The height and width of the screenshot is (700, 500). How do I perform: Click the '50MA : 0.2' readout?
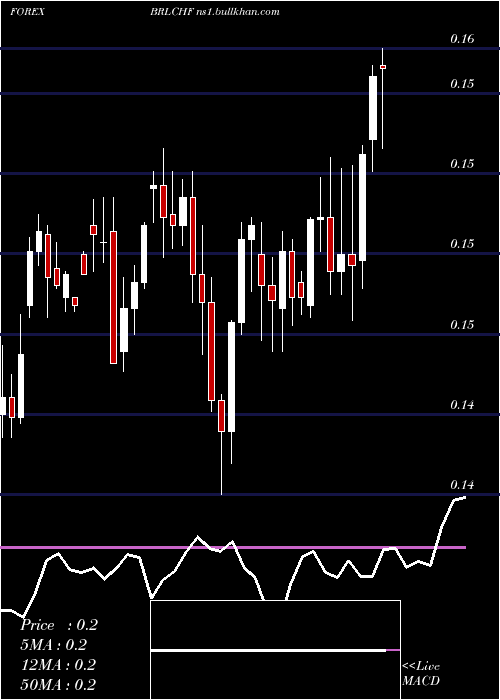pos(58,684)
